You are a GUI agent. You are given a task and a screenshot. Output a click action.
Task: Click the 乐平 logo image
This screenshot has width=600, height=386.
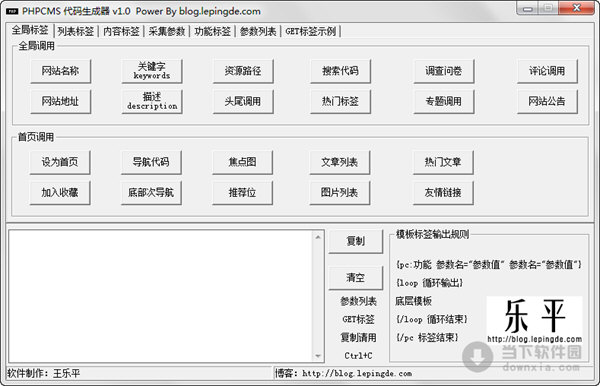(x=534, y=321)
